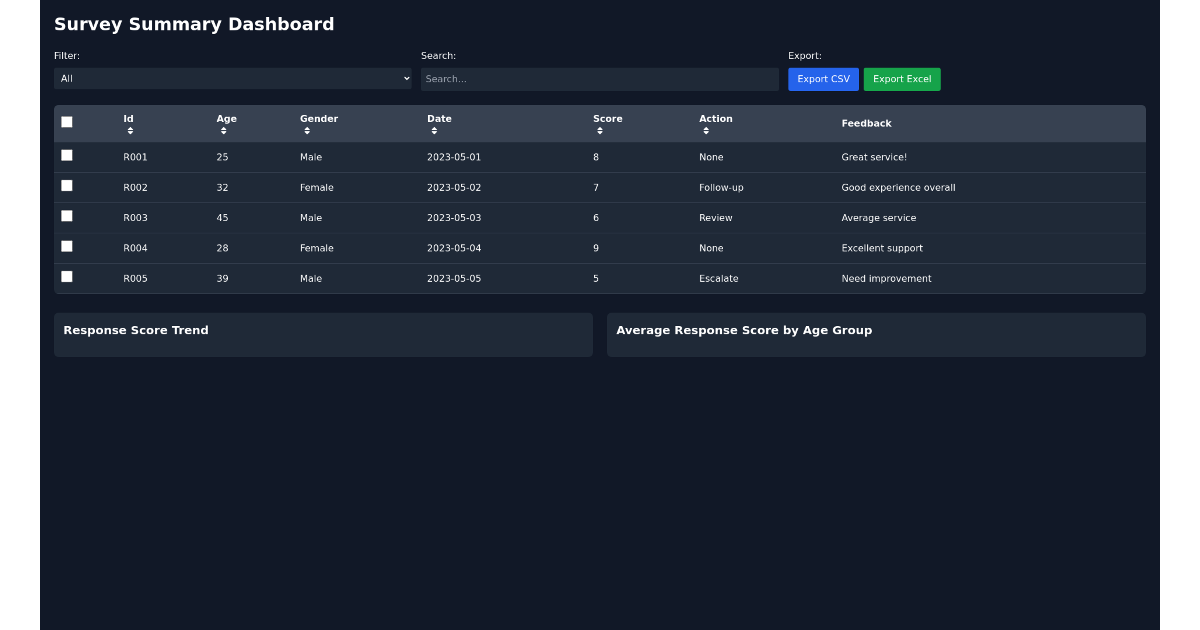Click the Survey Summary Dashboard title
This screenshot has height=630, width=1200.
194,24
